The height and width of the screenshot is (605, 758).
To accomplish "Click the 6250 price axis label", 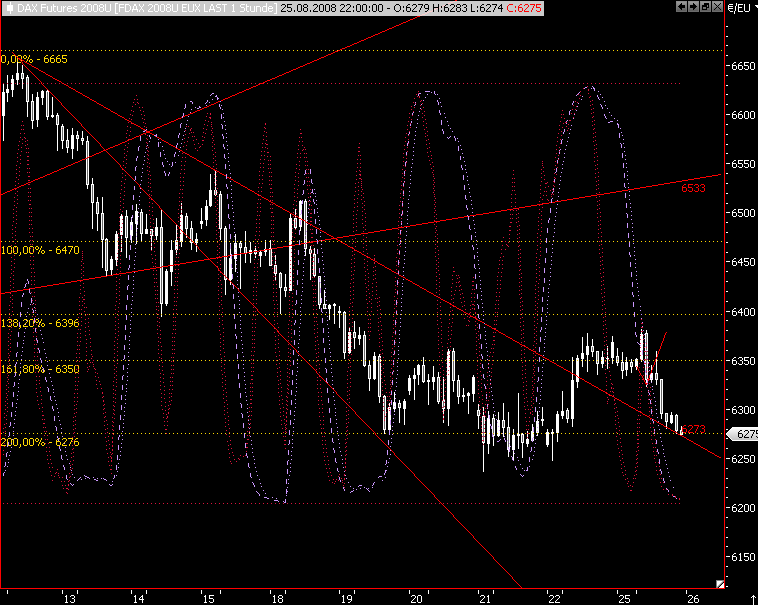I will (x=743, y=459).
